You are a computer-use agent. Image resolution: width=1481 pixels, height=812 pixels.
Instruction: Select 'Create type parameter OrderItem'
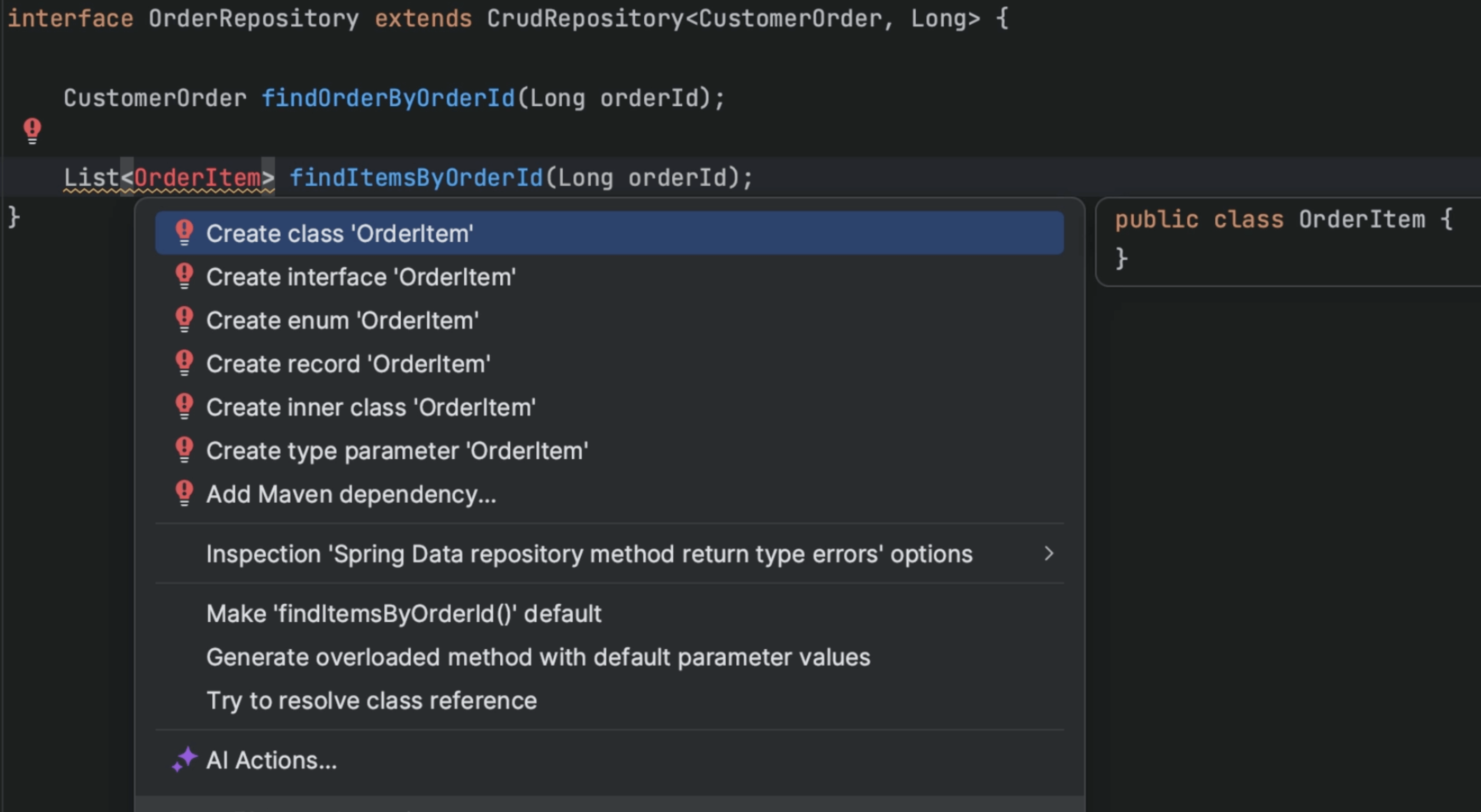(397, 450)
